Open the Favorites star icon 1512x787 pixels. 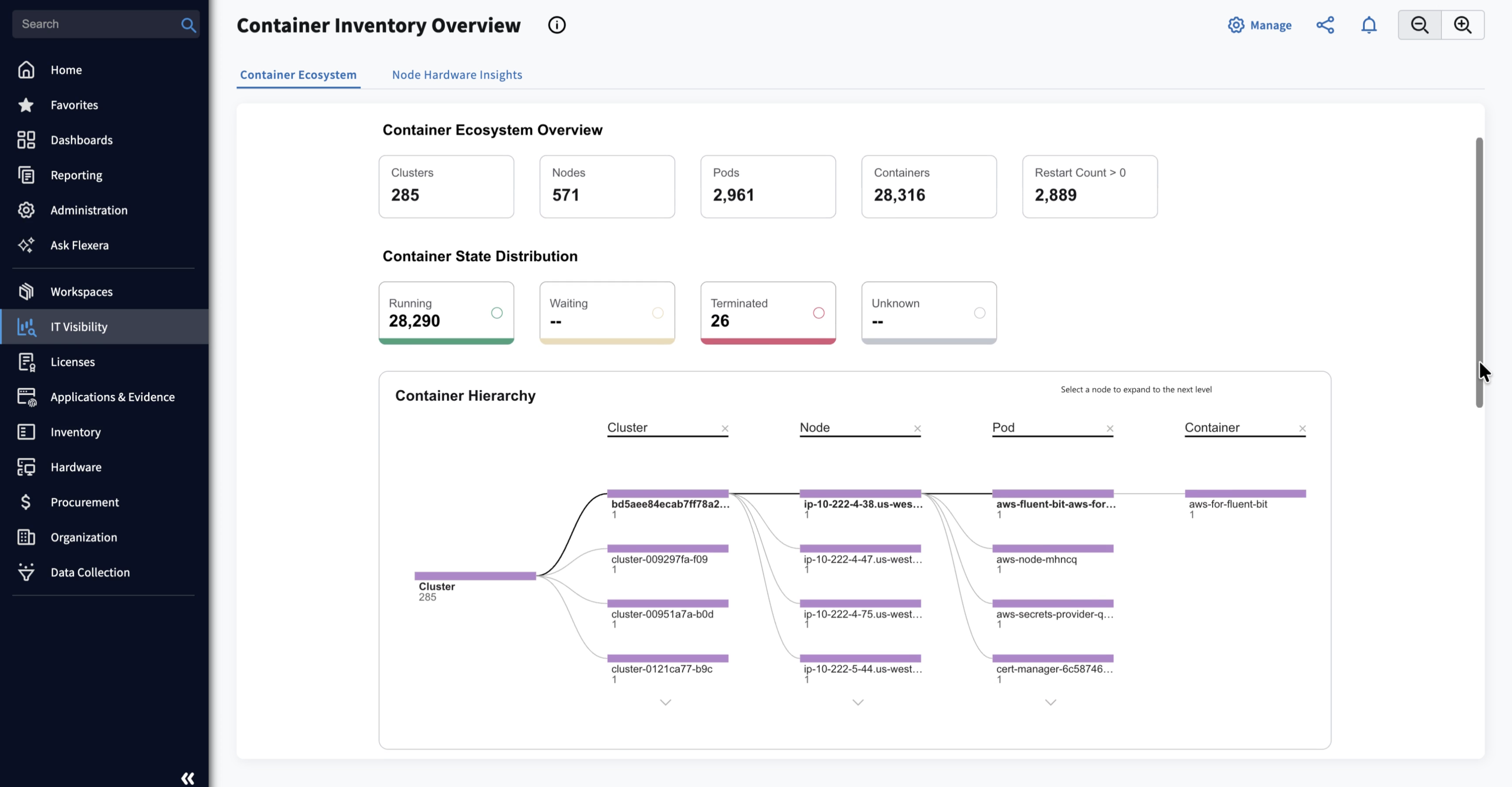(x=26, y=105)
